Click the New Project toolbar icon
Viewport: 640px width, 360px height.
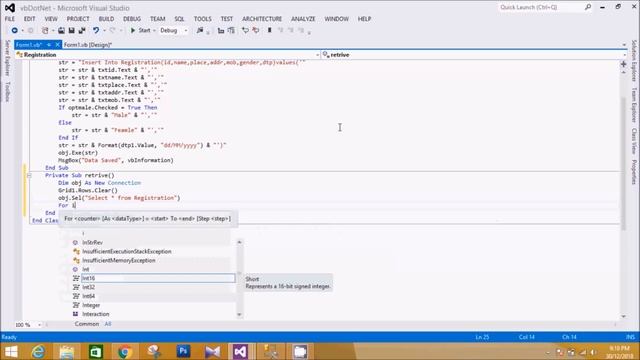[45, 31]
